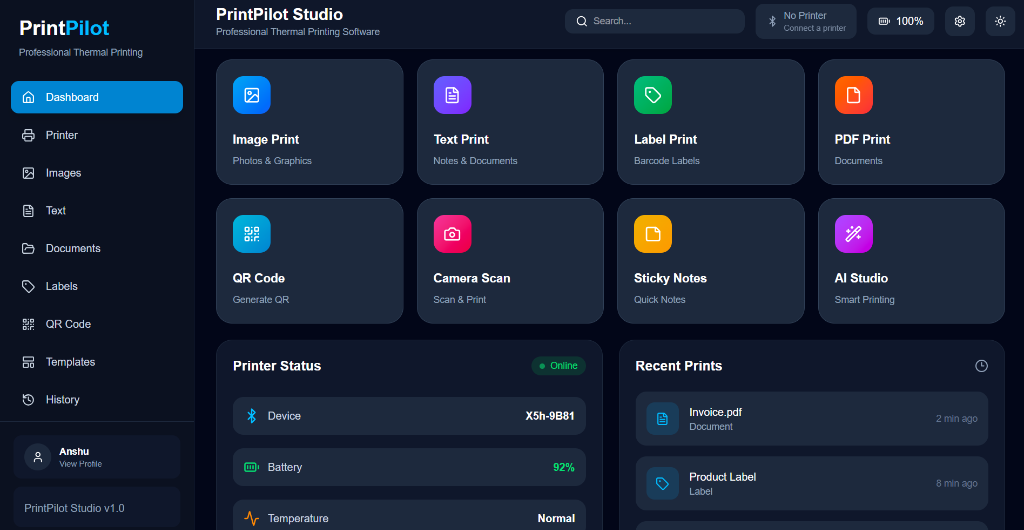The width and height of the screenshot is (1024, 530).
Task: Open the Image Print card title
Action: [266, 140]
